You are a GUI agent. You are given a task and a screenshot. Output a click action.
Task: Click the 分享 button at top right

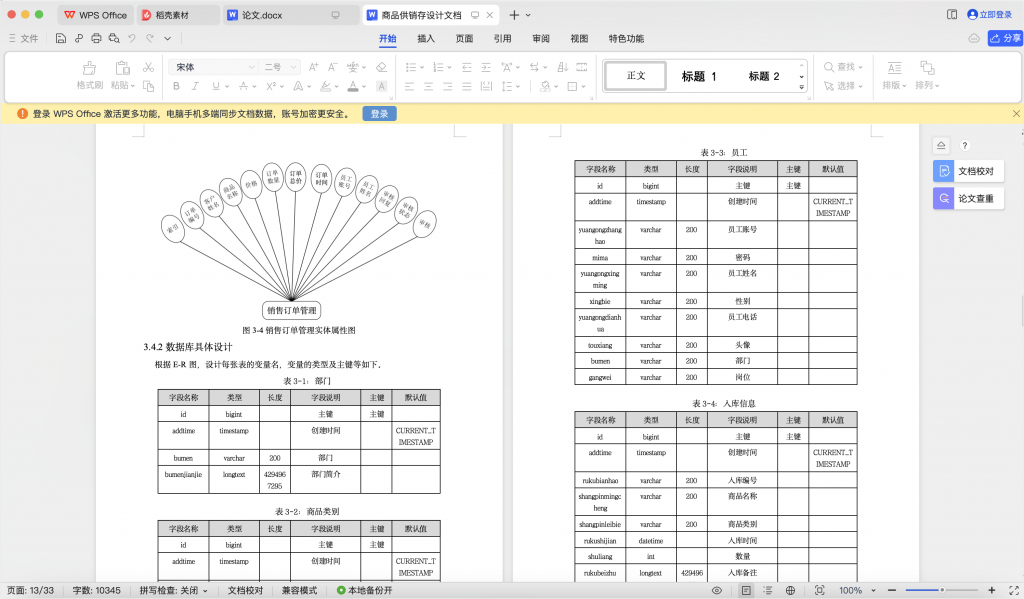coord(1003,38)
